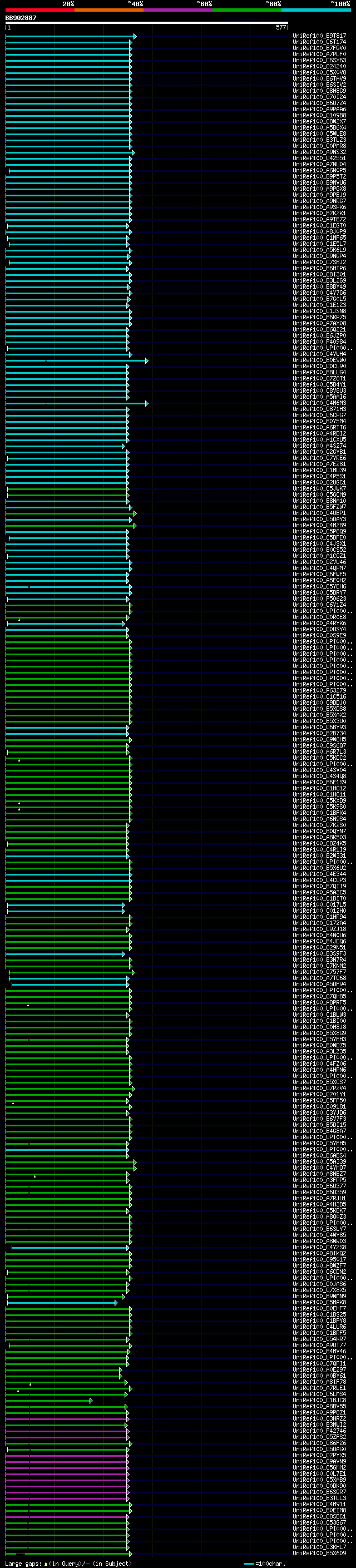Select hit label UniRef100_Q5A339
The width and height of the screenshot is (356, 1568).
pyautogui.click(x=319, y=1161)
